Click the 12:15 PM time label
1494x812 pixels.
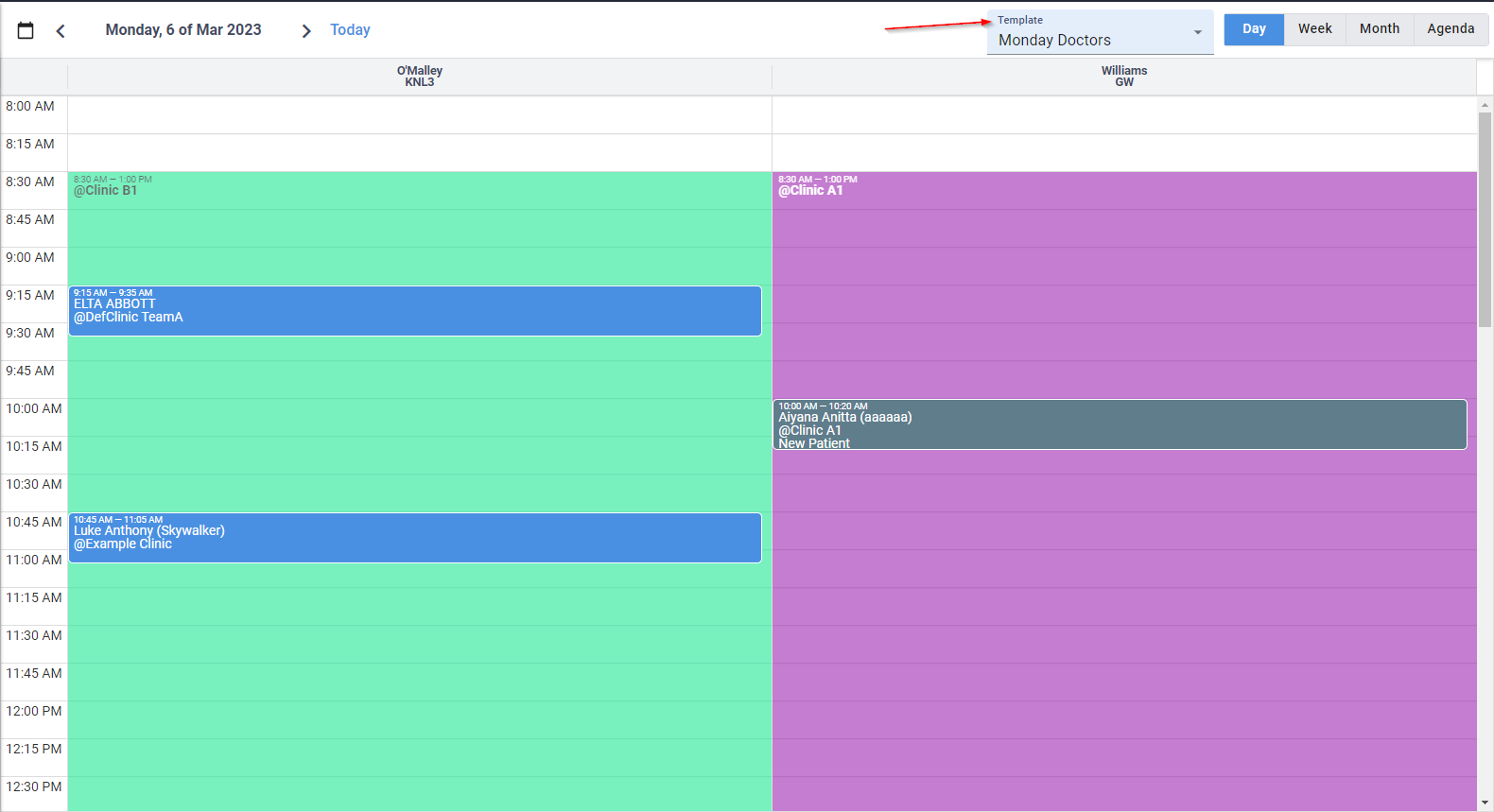tap(34, 749)
